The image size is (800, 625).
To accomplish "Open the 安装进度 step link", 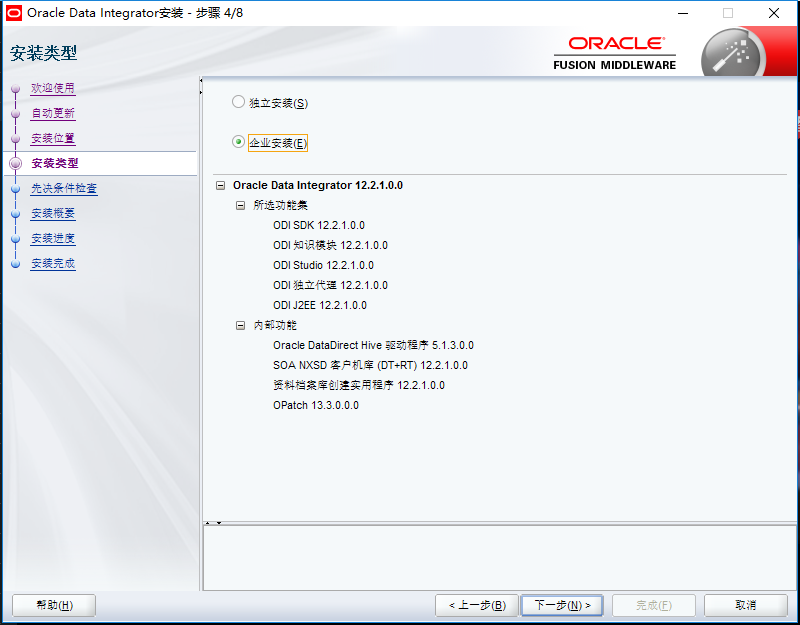I will click(x=53, y=238).
